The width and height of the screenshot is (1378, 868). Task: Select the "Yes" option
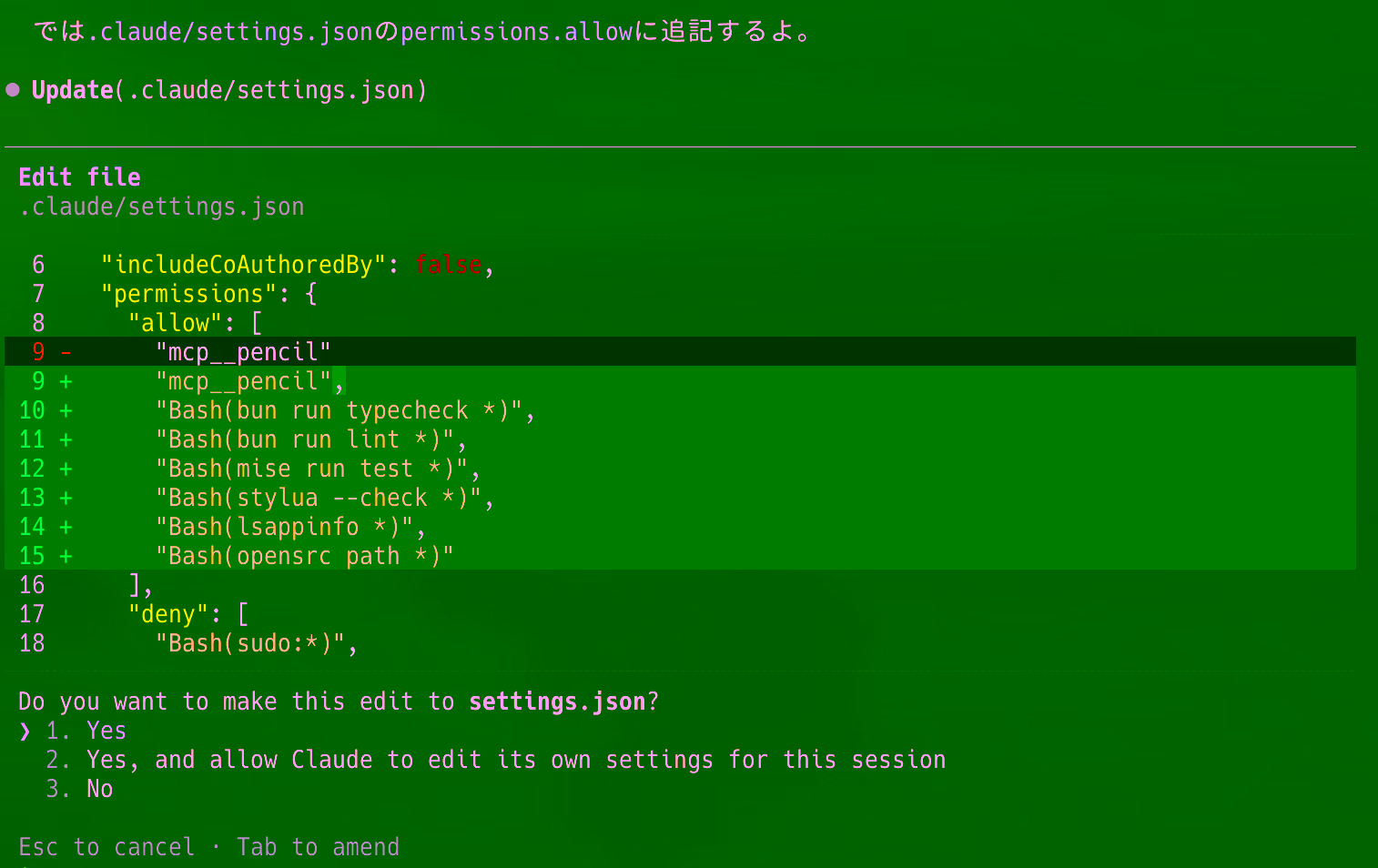pos(106,731)
